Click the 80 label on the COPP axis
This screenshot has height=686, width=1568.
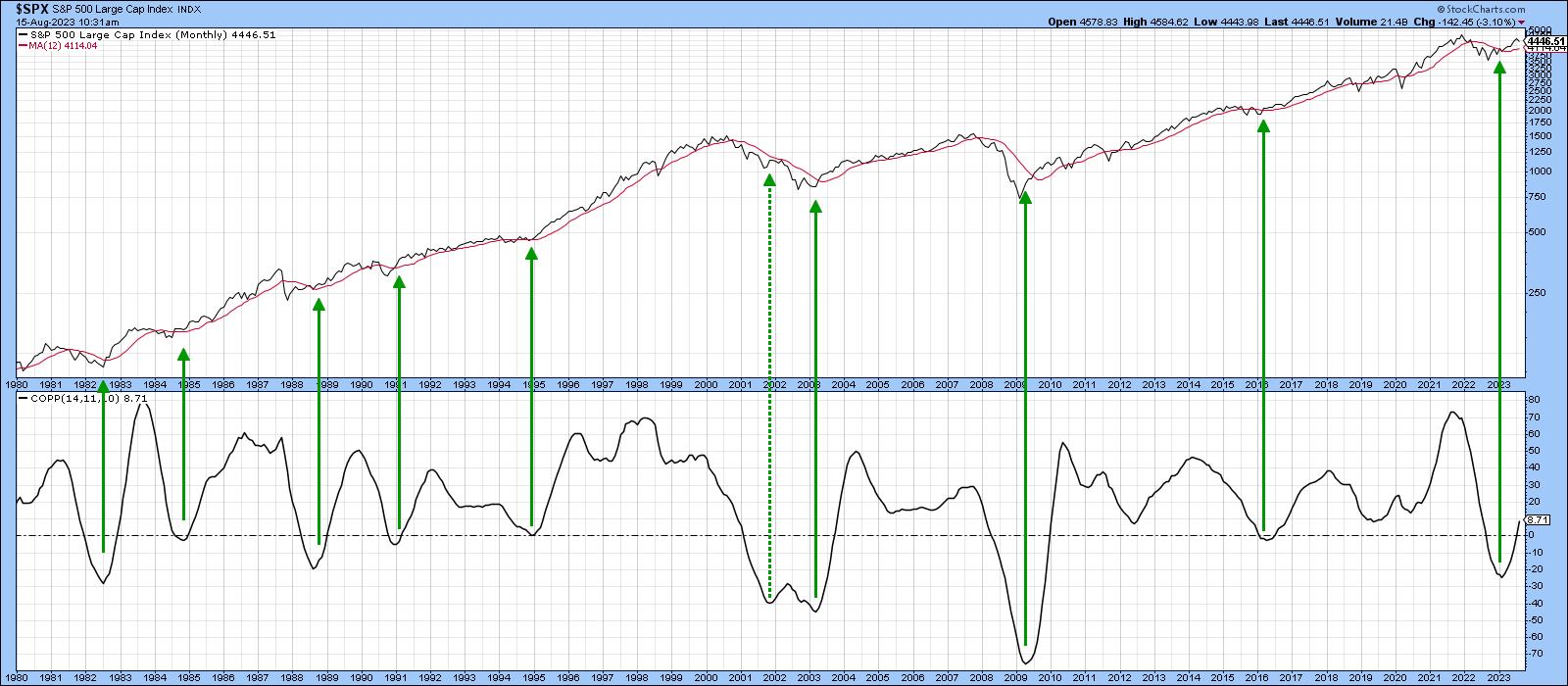point(1535,400)
